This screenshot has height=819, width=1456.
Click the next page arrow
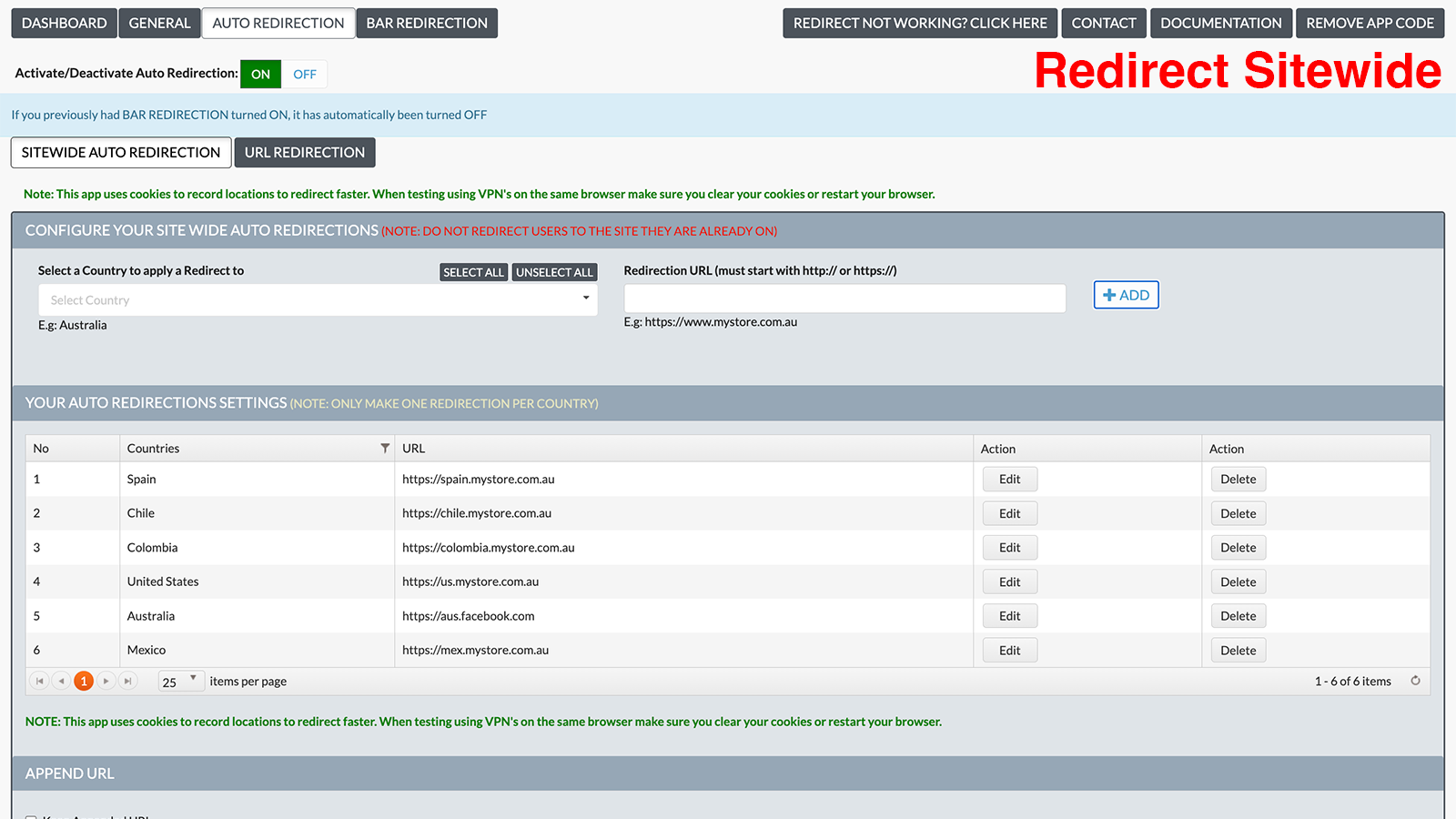tap(106, 680)
